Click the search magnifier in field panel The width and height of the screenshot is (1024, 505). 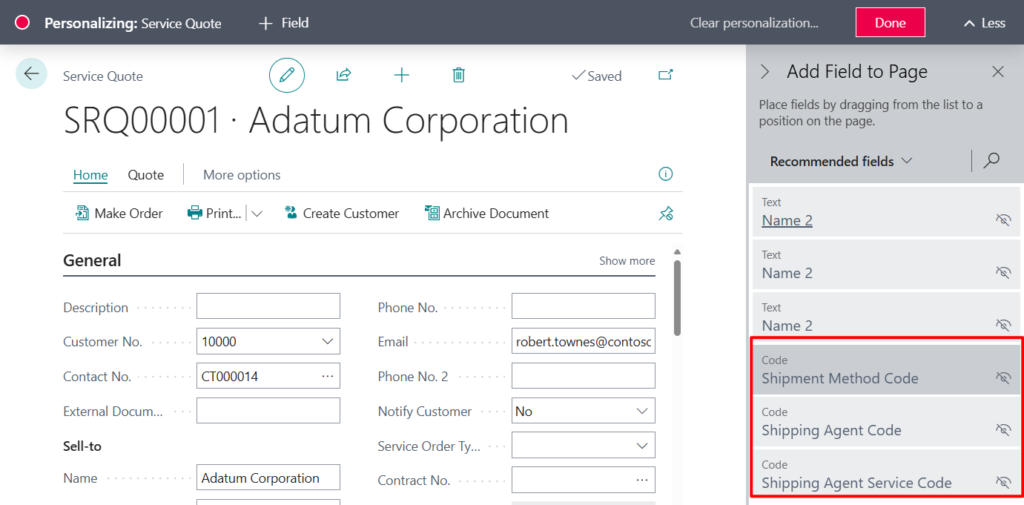pyautogui.click(x=992, y=161)
